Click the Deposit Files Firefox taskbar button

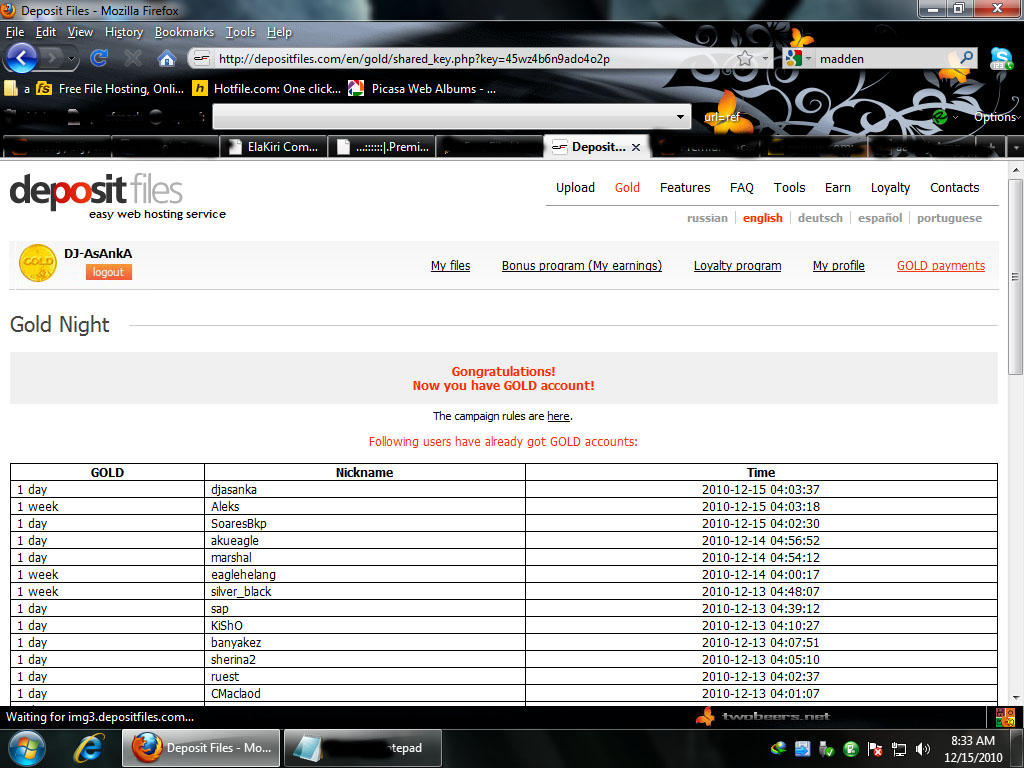coord(201,748)
